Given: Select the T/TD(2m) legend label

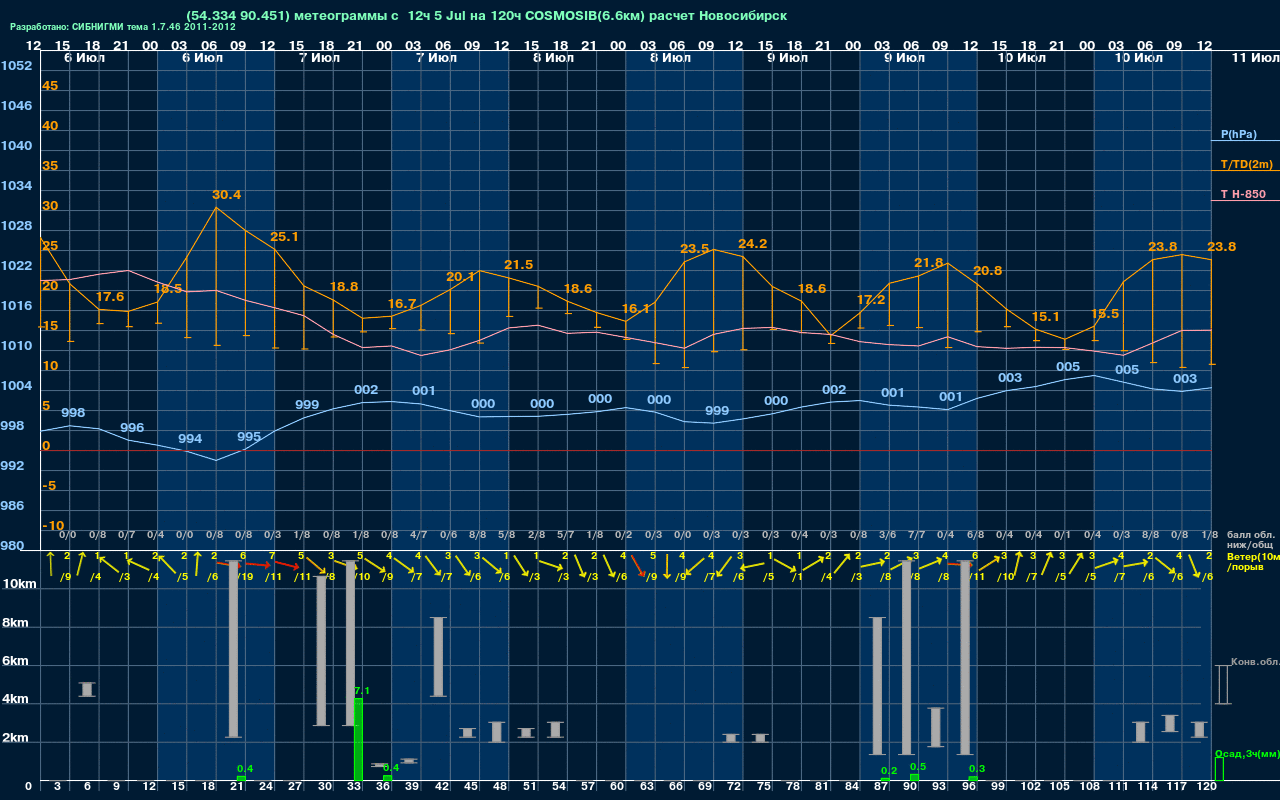Looking at the screenshot, I should (x=1247, y=164).
